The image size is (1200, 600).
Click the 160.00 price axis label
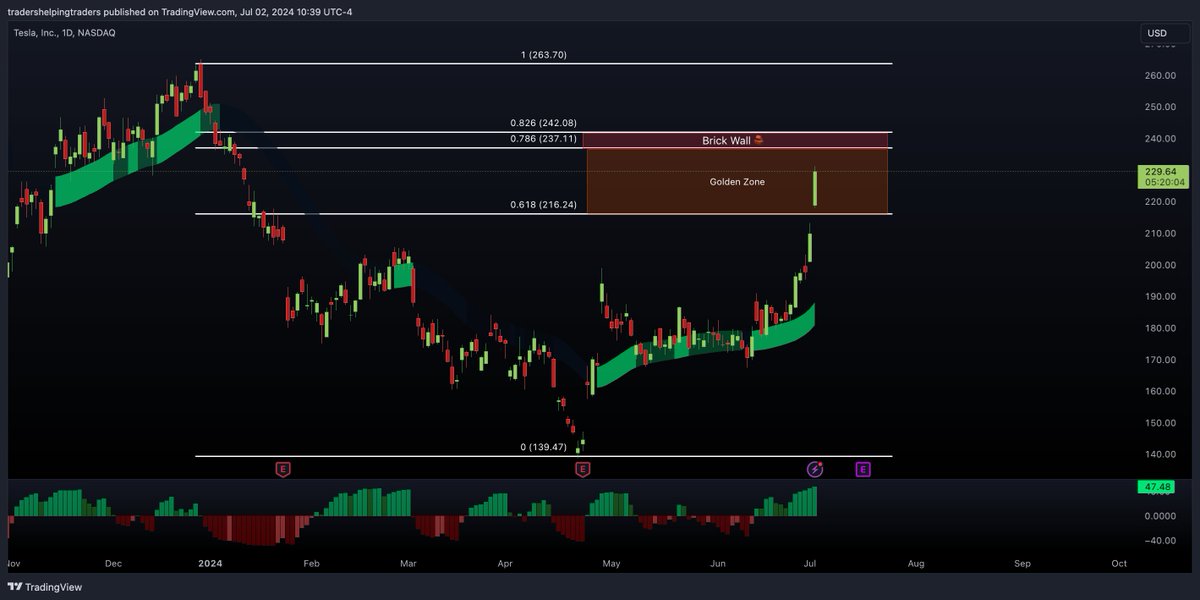pos(1161,391)
